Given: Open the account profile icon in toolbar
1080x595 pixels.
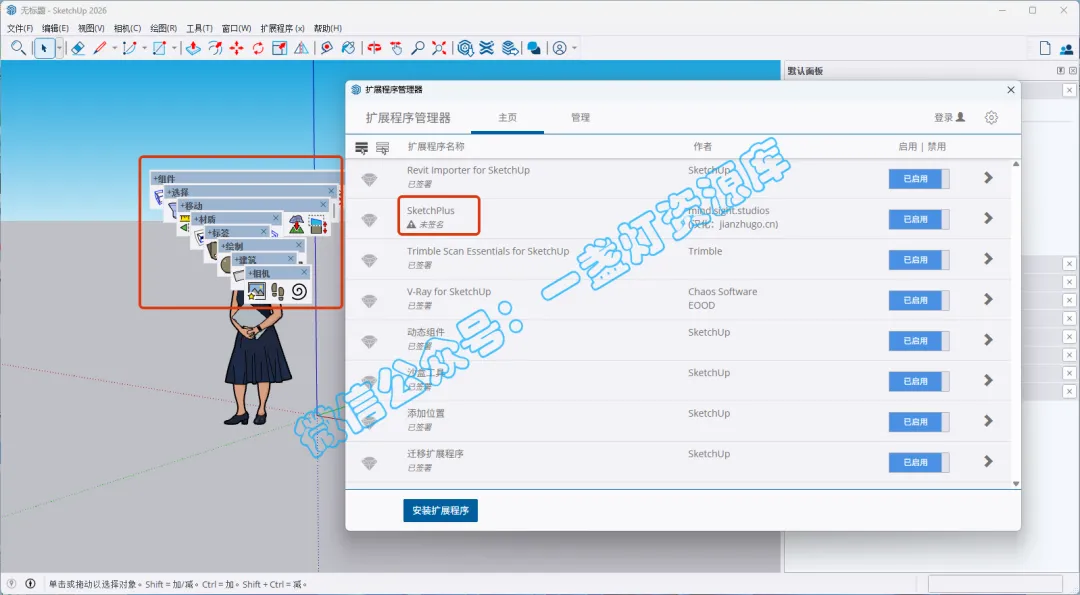Looking at the screenshot, I should pos(559,48).
